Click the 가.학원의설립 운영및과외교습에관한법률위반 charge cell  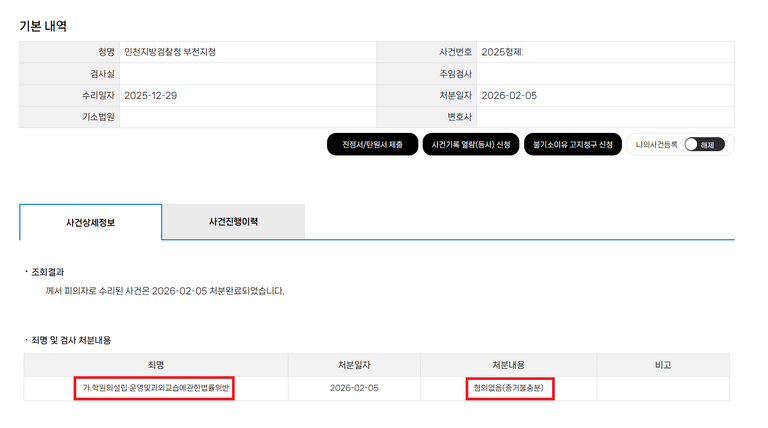[x=156, y=388]
